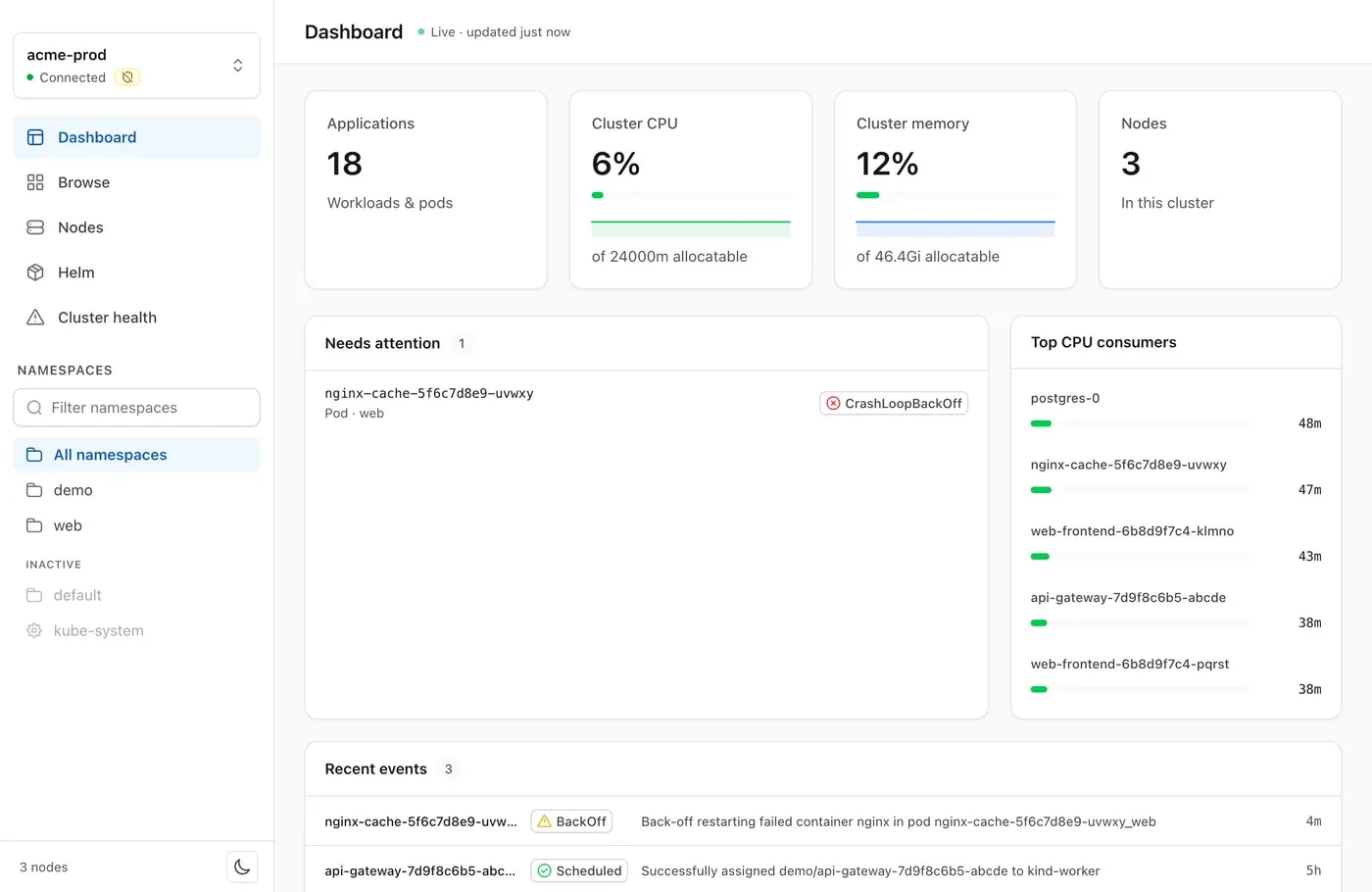Select the demo namespace

point(136,490)
